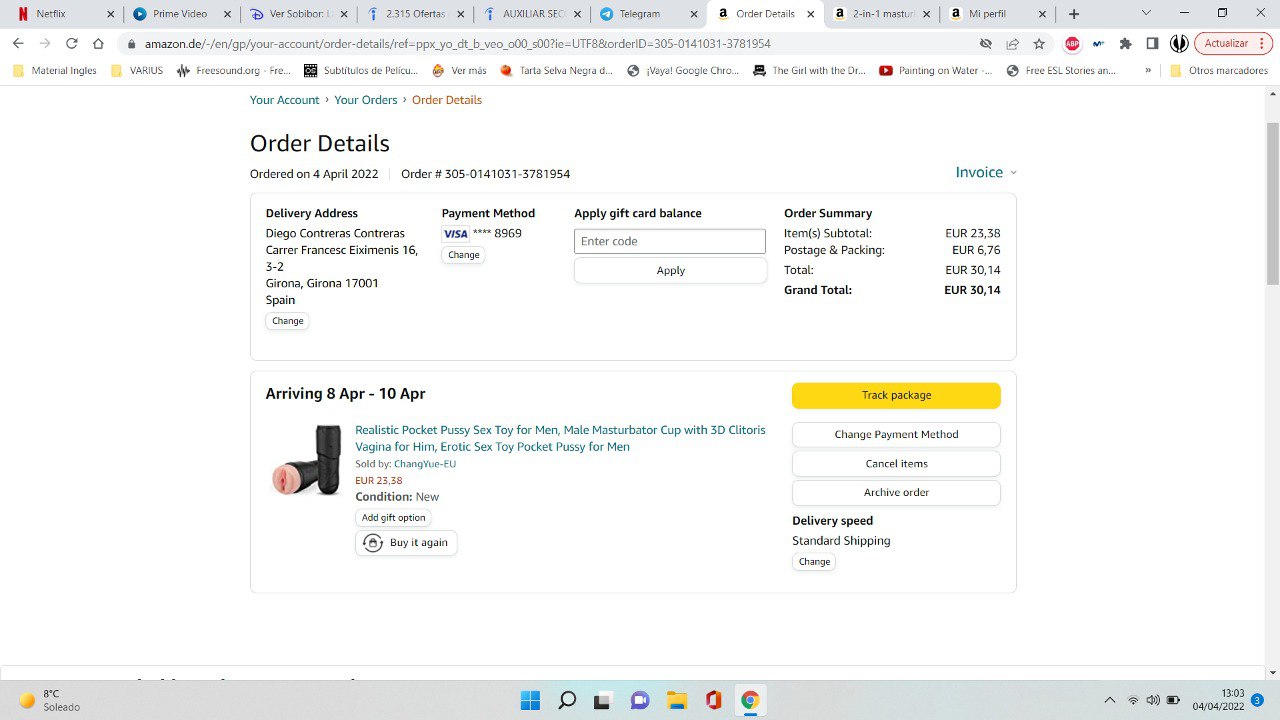Open a new browser tab
Screen dimensions: 1280x720
1074,14
